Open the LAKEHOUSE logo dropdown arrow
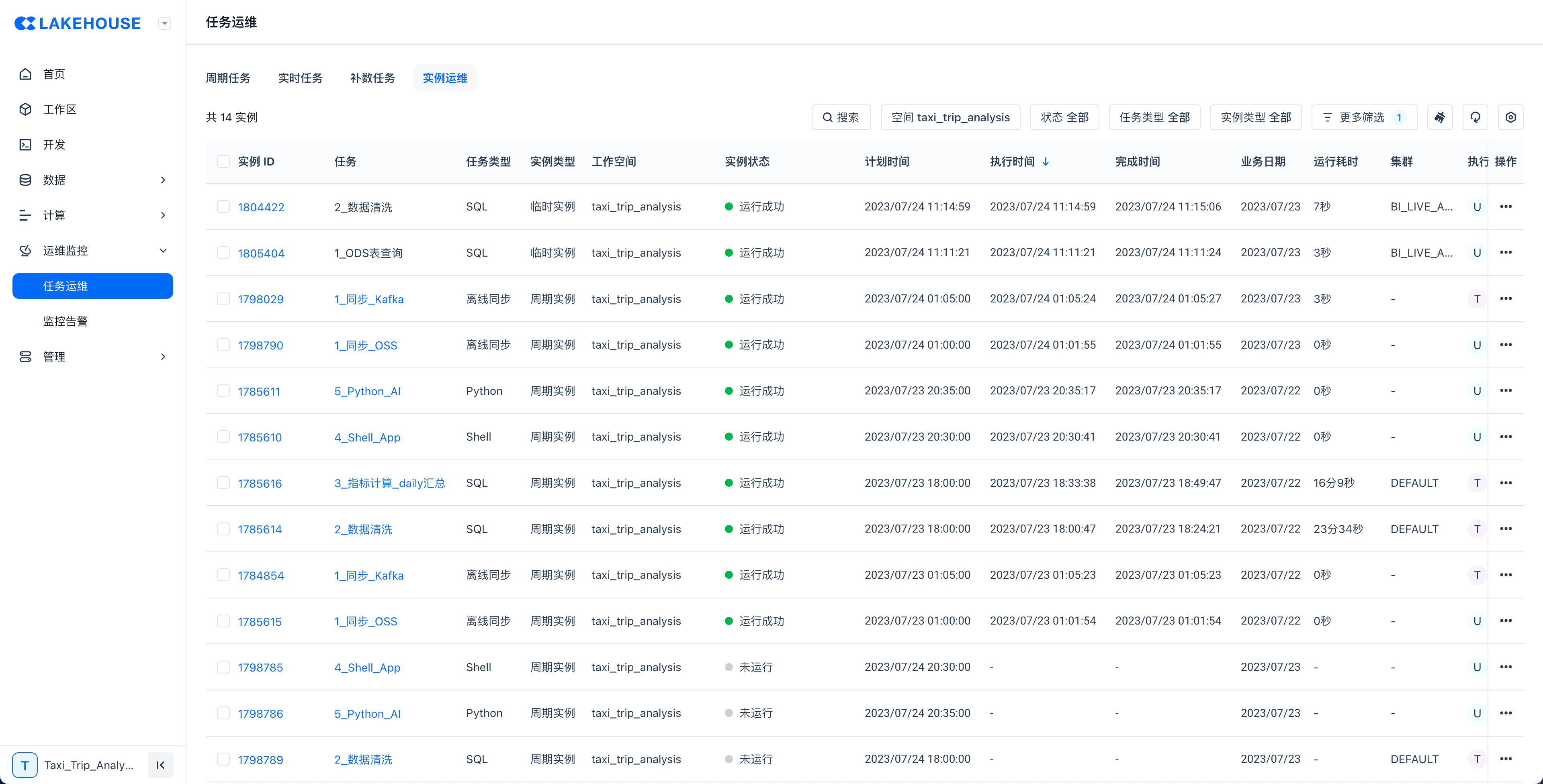This screenshot has height=784, width=1543. (165, 23)
